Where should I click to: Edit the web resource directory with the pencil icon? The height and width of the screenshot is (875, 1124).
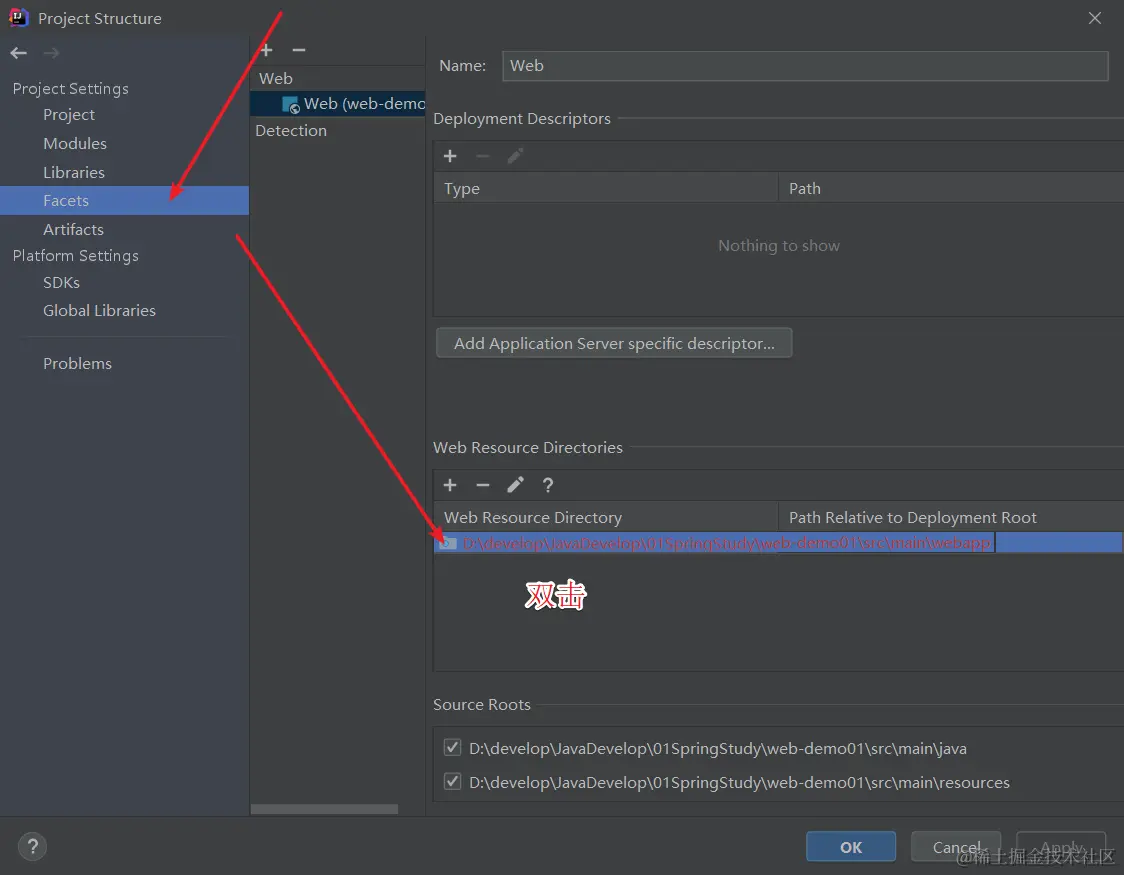click(515, 485)
